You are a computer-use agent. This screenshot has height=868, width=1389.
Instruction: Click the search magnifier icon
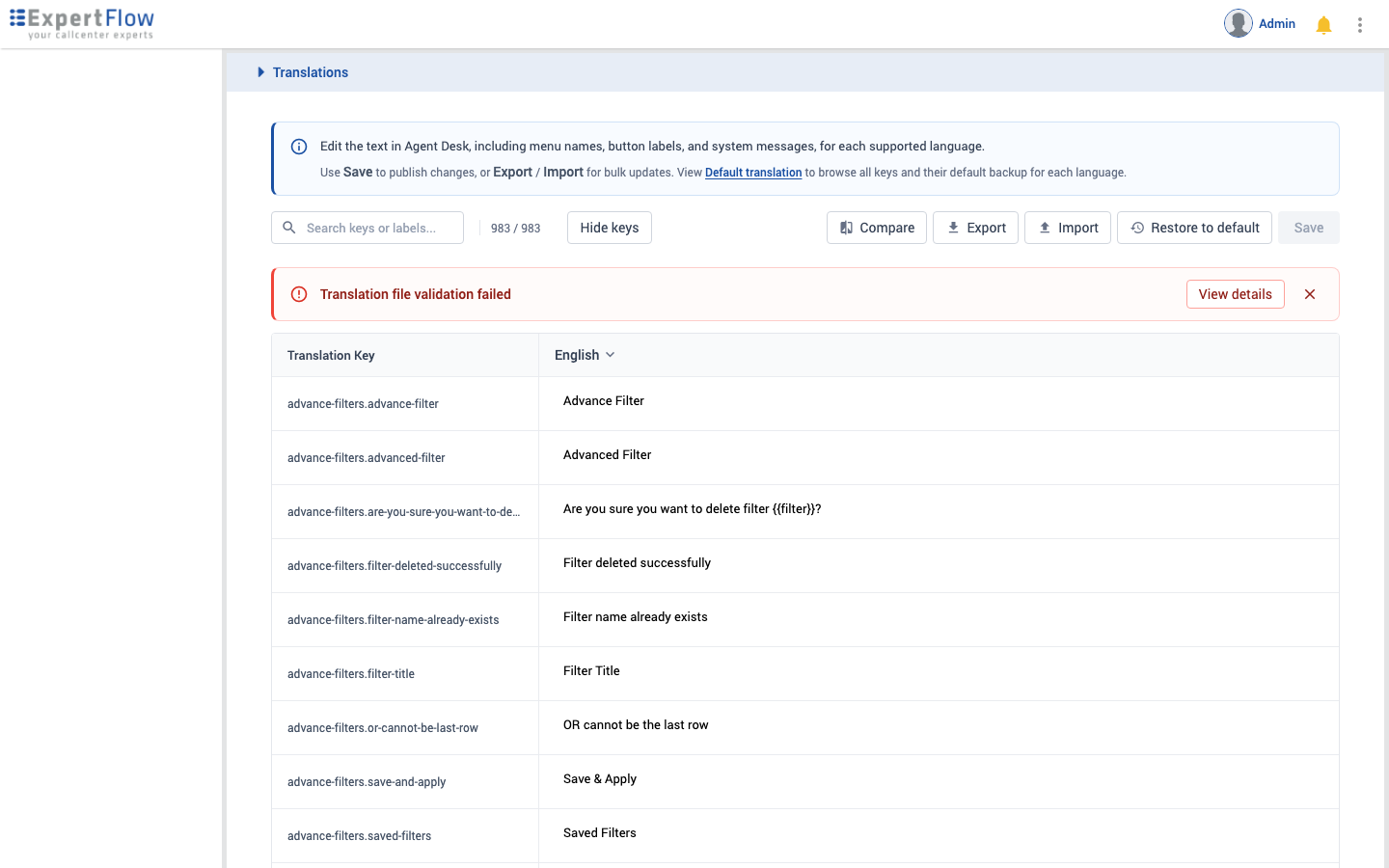[289, 228]
